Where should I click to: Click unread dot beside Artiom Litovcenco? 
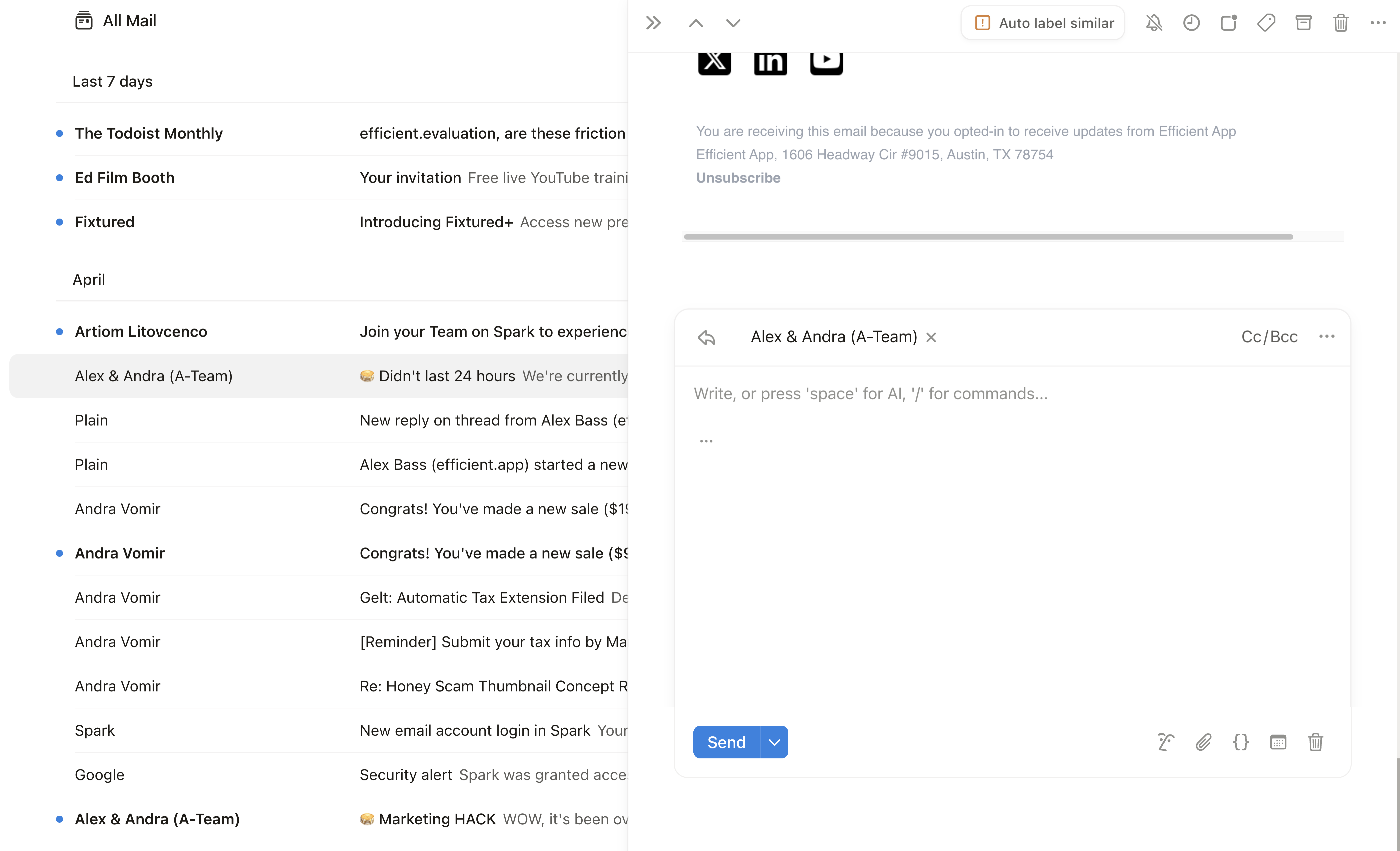(x=59, y=332)
